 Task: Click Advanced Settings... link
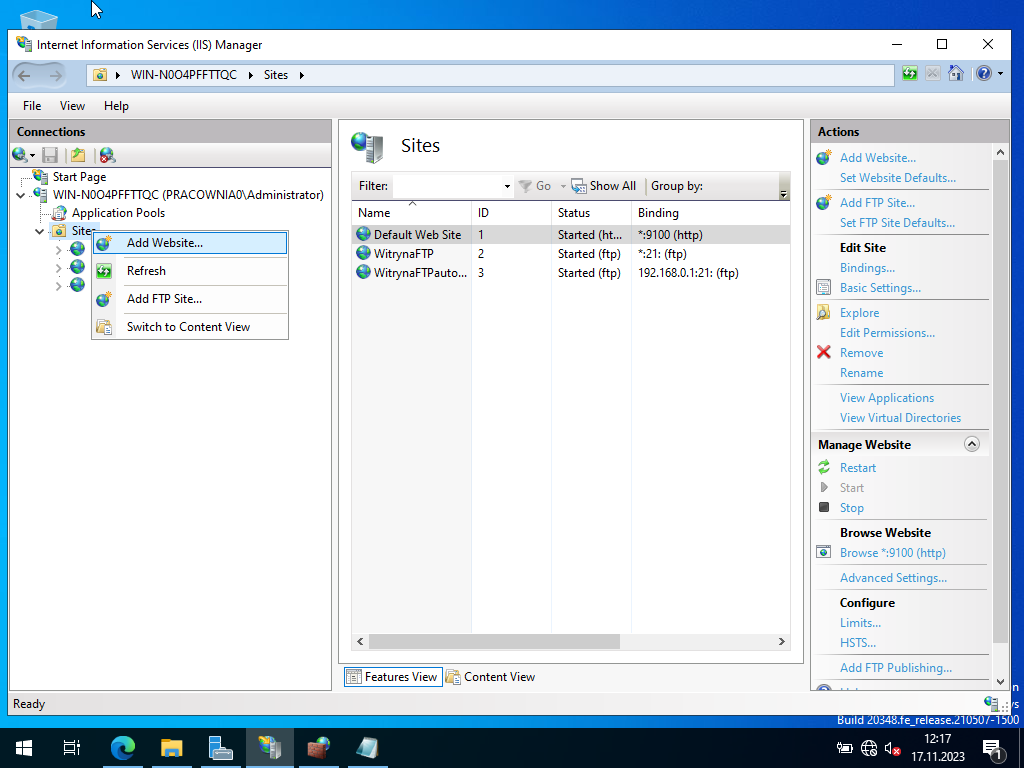click(x=893, y=578)
